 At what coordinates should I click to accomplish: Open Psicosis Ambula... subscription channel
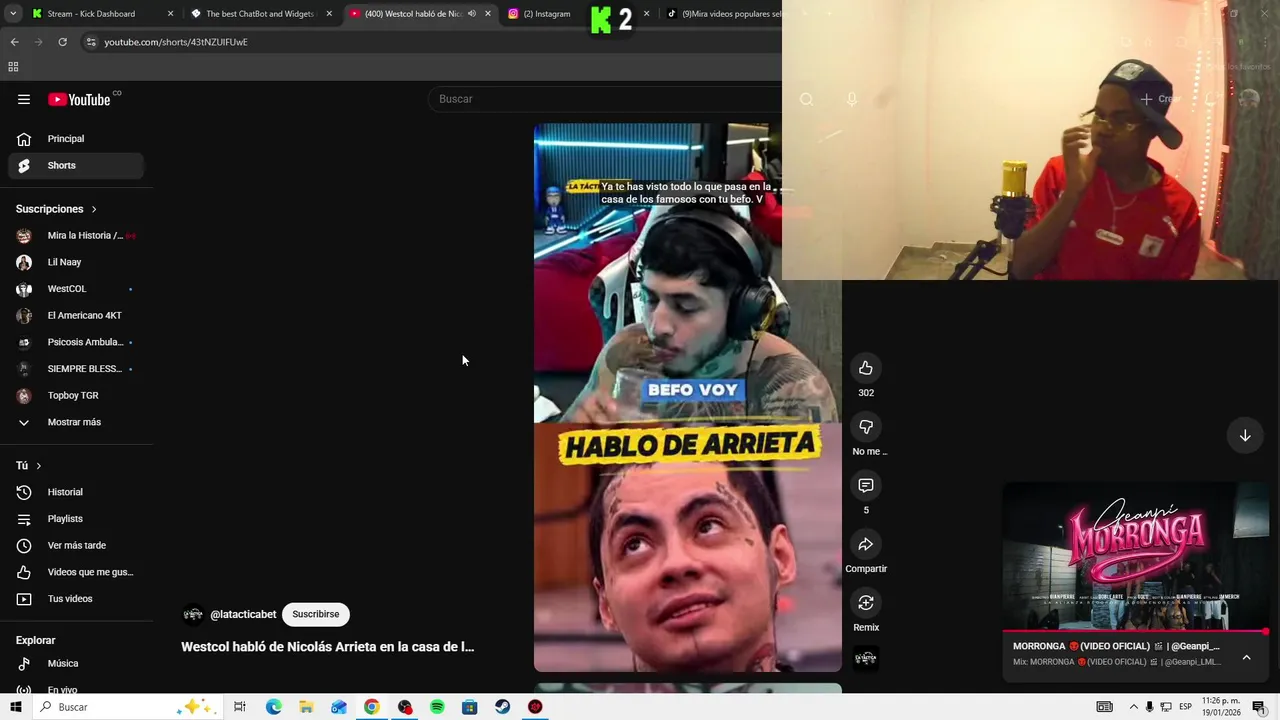[x=76, y=342]
